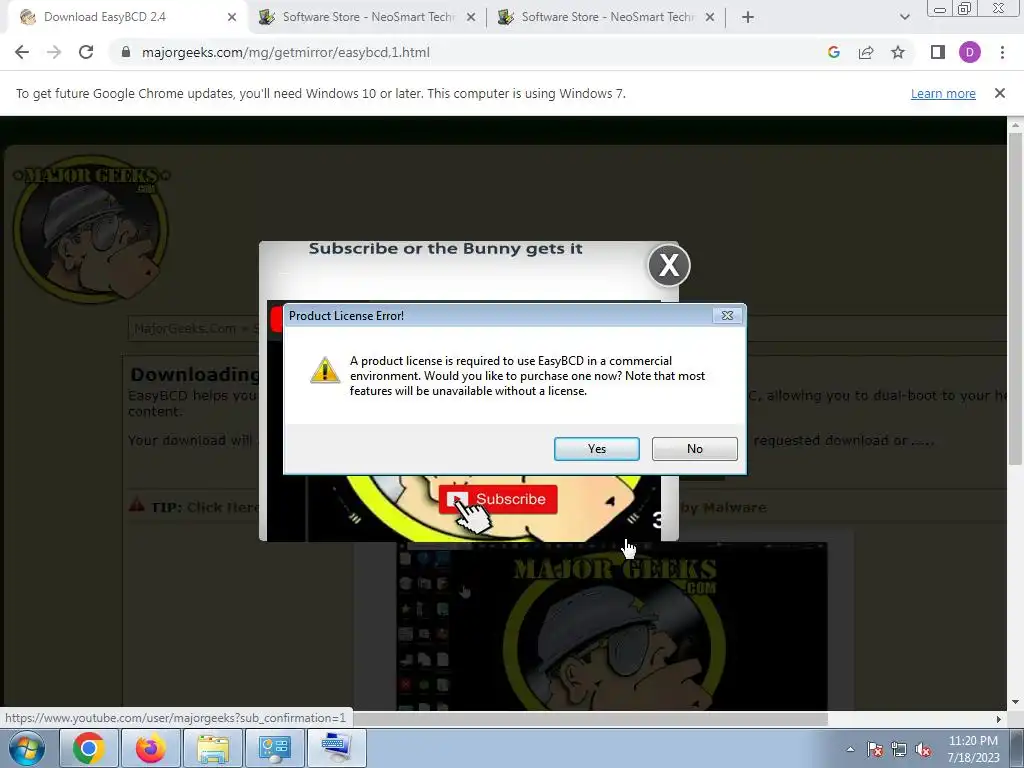Open the Google icon in the address bar
This screenshot has height=768, width=1024.
(x=833, y=52)
